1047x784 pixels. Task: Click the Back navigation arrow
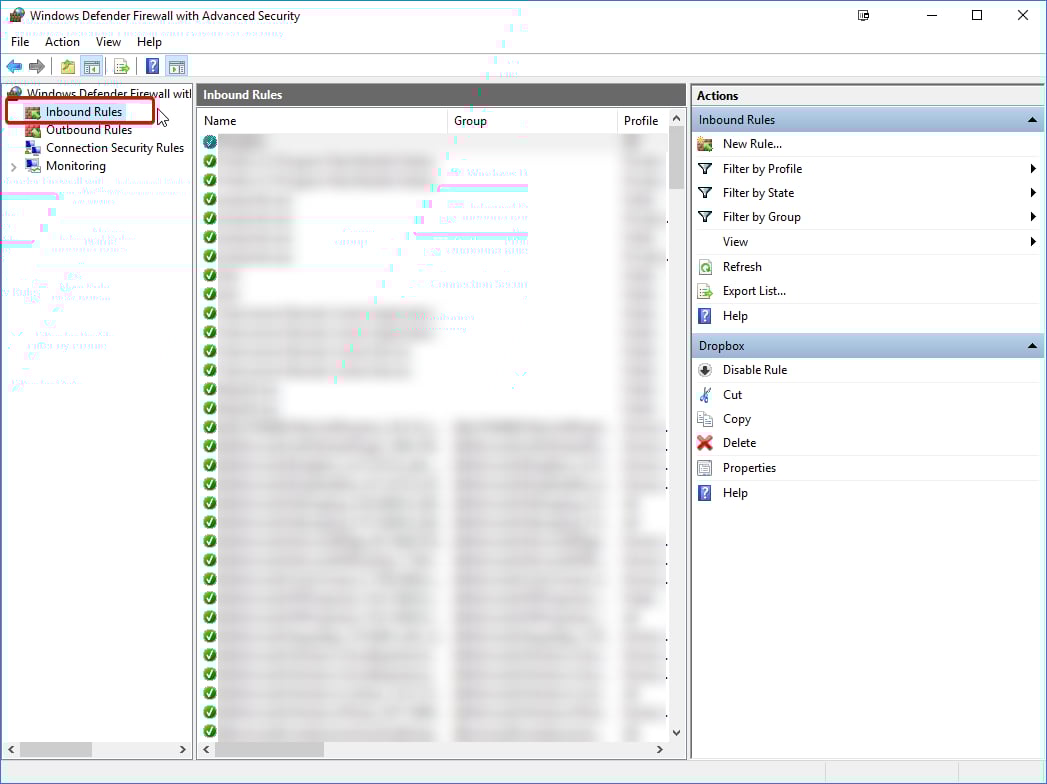[14, 66]
